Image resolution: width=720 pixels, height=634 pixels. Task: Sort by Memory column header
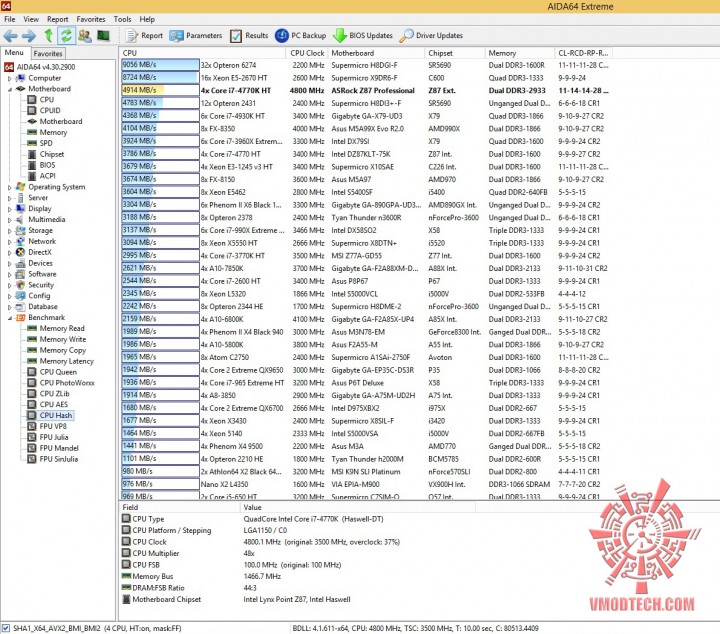click(x=519, y=53)
